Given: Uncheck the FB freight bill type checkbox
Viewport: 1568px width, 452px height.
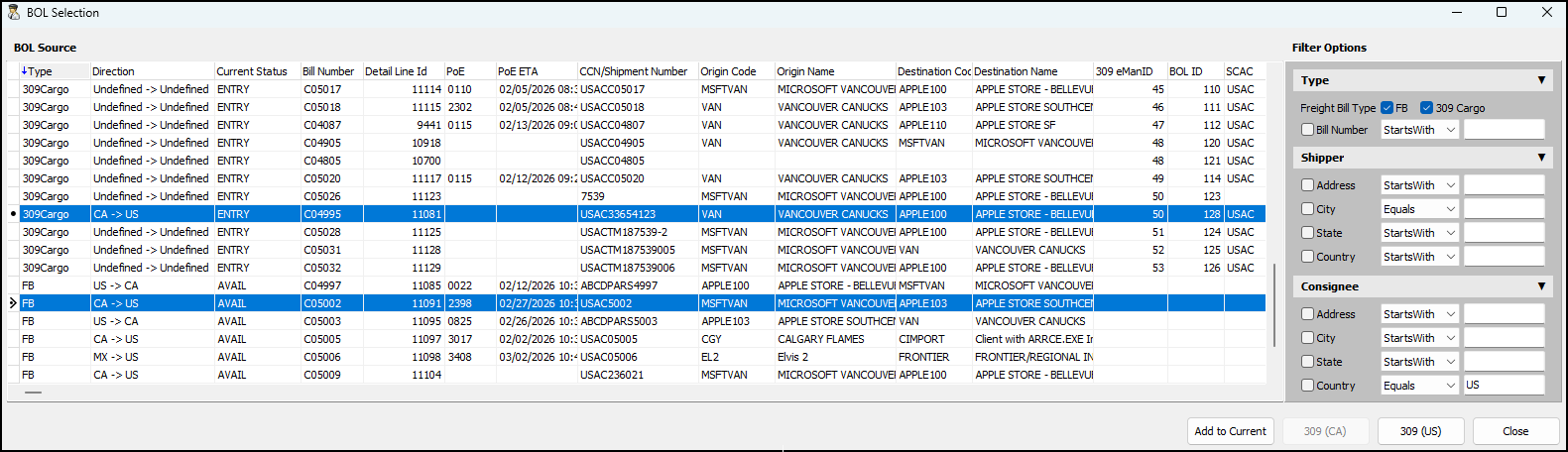Looking at the screenshot, I should [1387, 108].
